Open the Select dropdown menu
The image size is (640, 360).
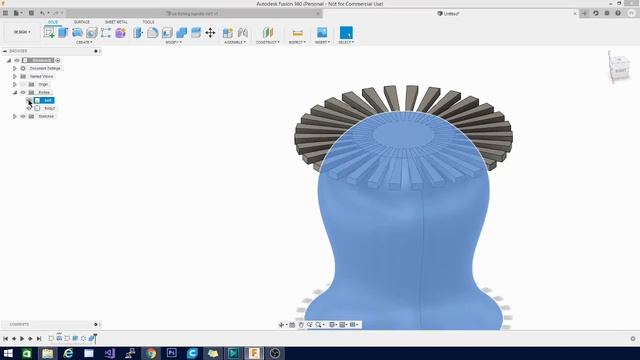click(346, 42)
